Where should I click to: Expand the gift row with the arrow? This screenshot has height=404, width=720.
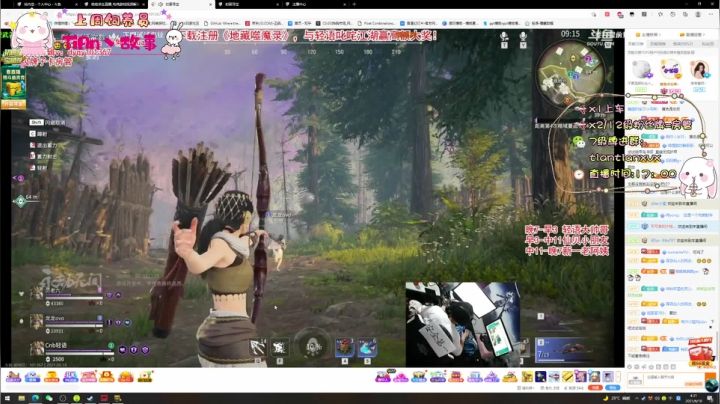[618, 377]
